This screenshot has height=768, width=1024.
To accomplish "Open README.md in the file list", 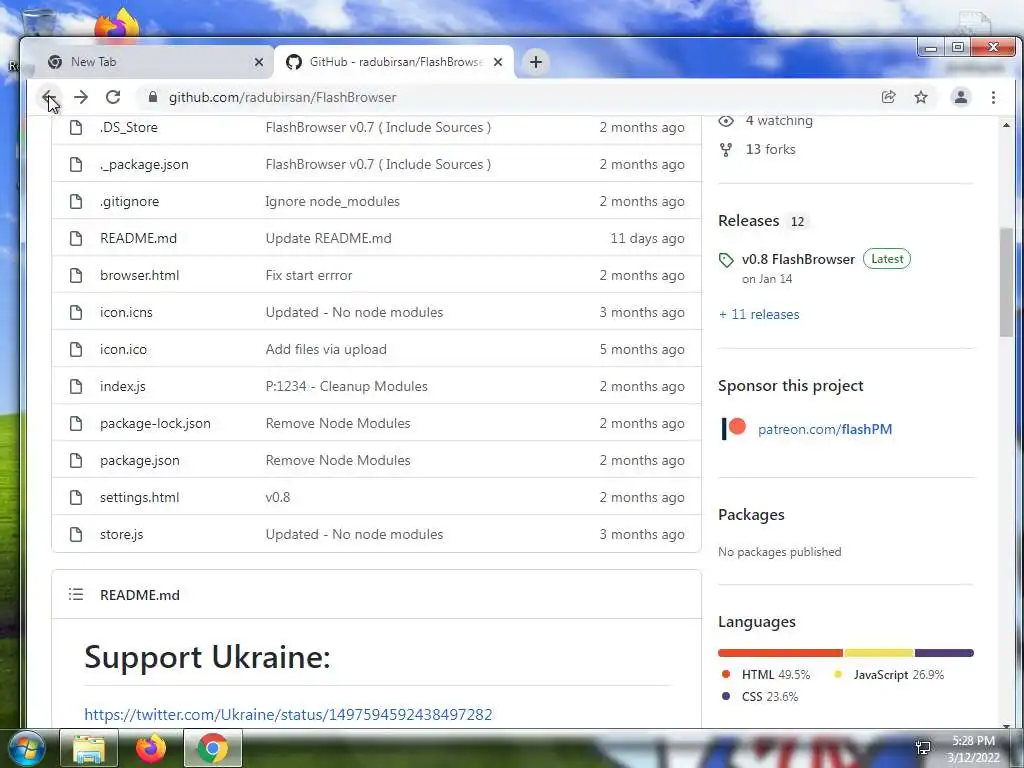I will [x=138, y=238].
